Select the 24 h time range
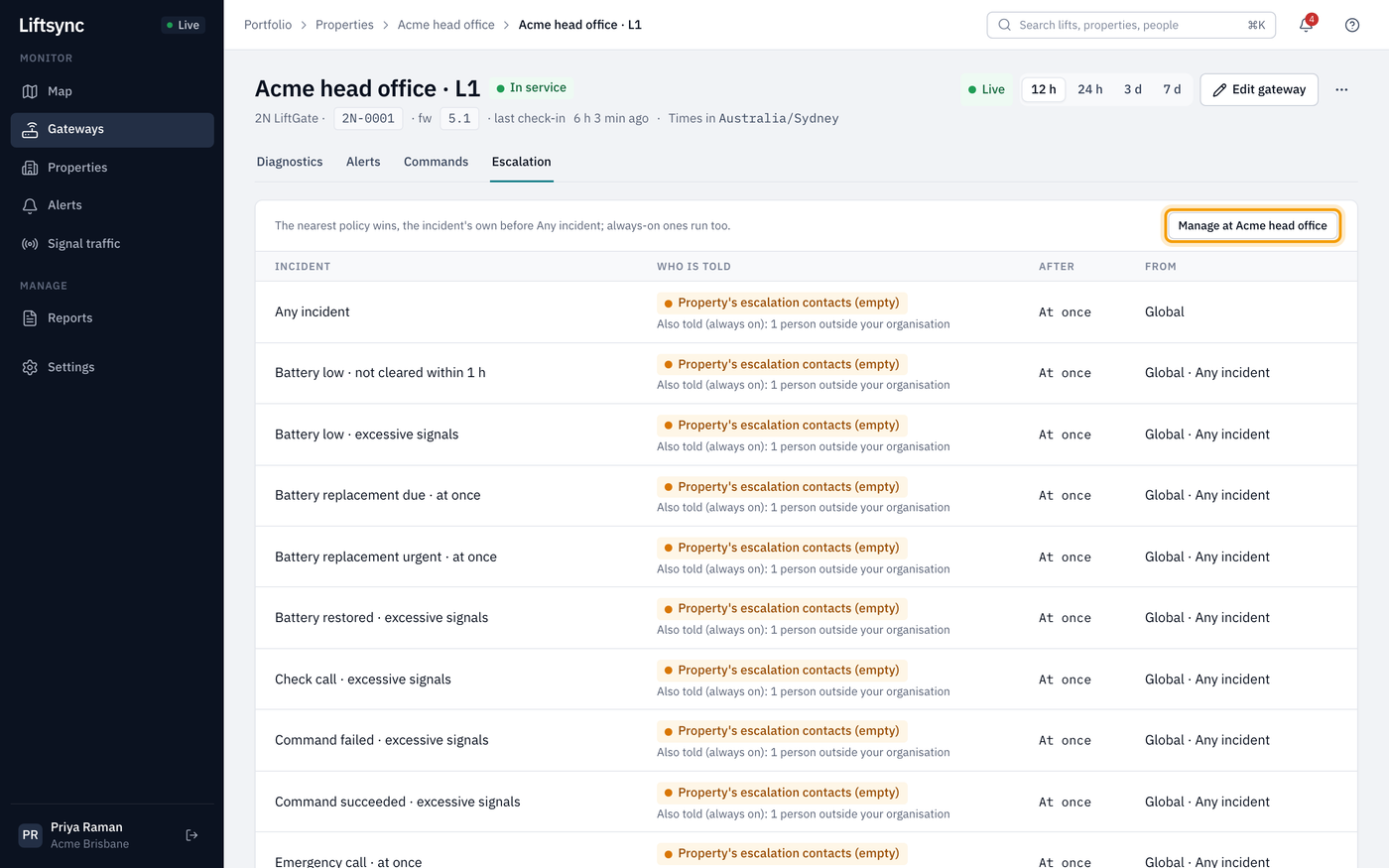 pyautogui.click(x=1090, y=89)
